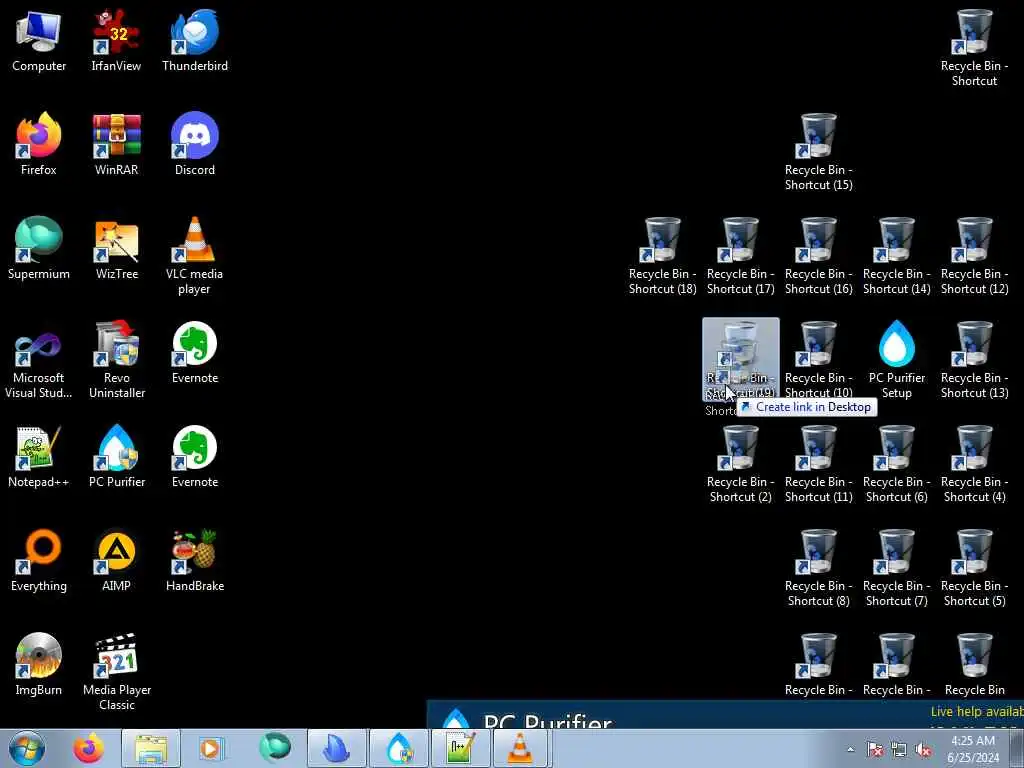Click the Show desktop button at taskbar end
Viewport: 1024px width, 768px height.
coord(1017,748)
